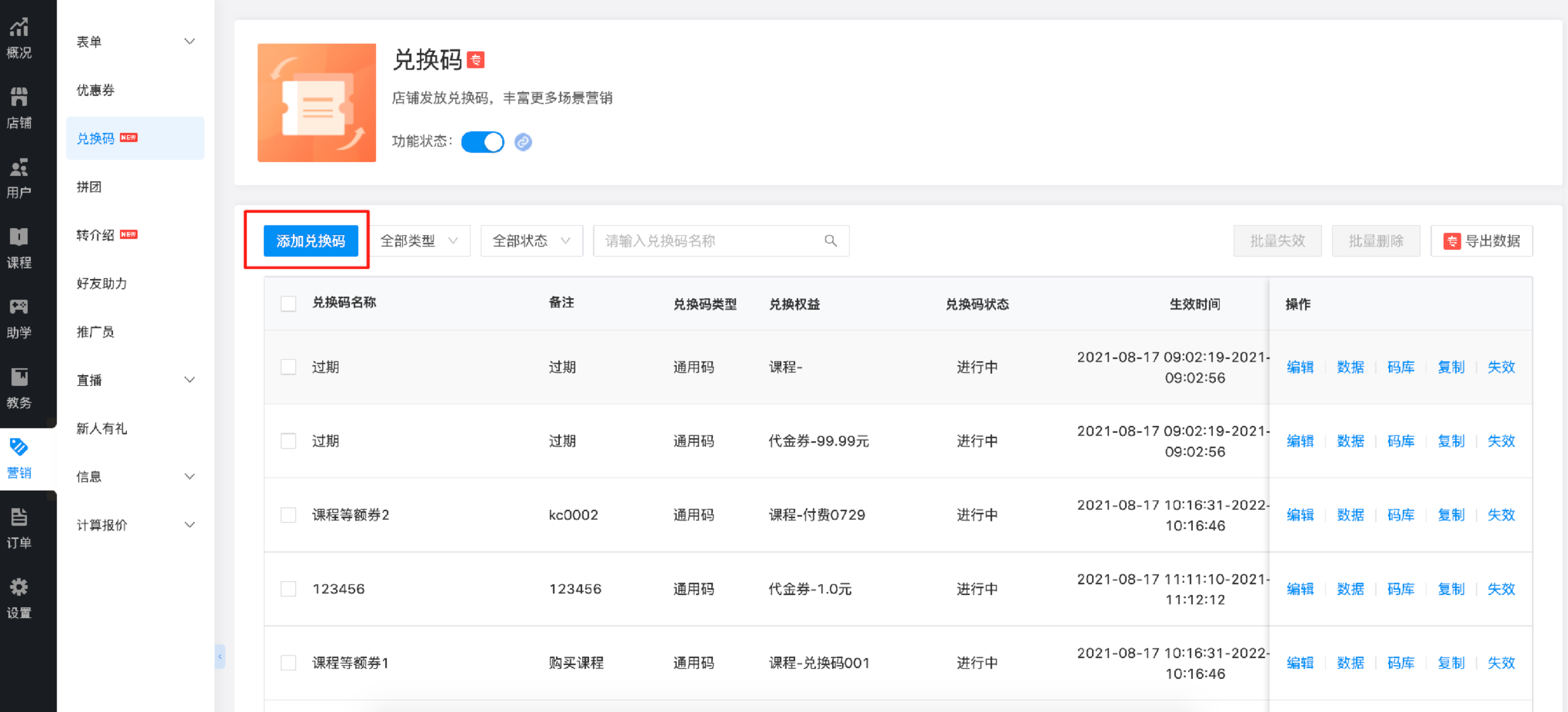Click the 课程-付费0729 benefit cell
This screenshot has width=1568, height=712.
816,515
